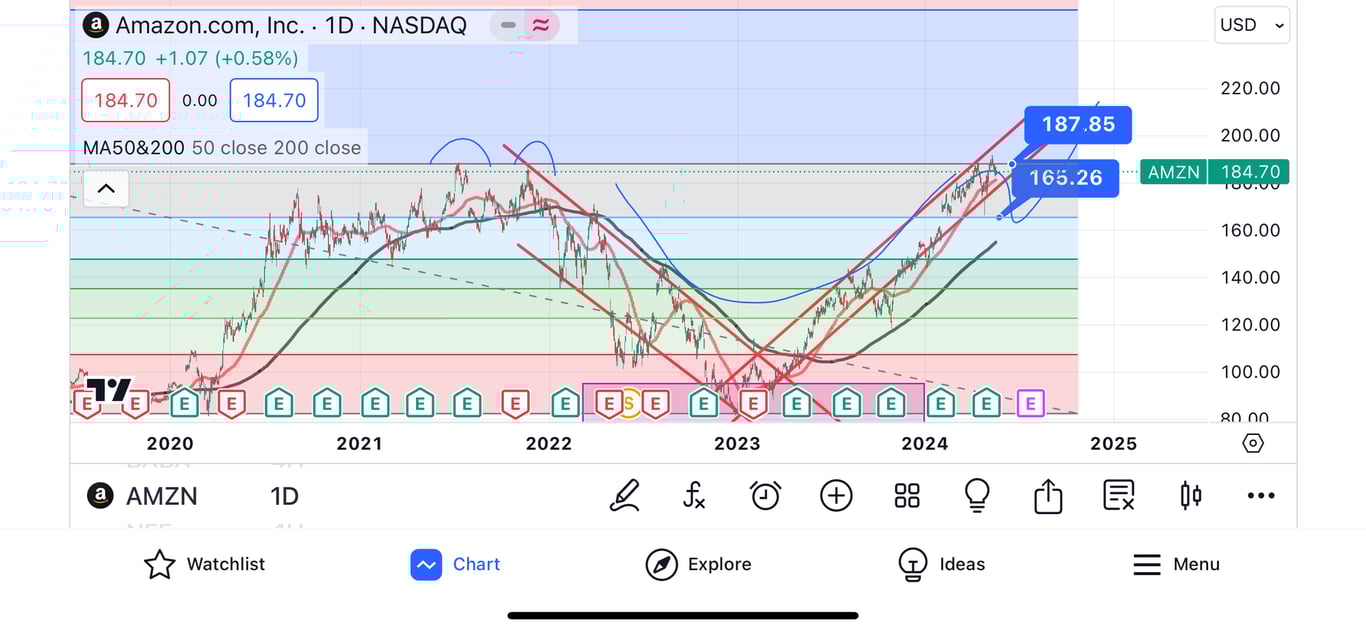
Task: Select the 165.26 drawing price label
Action: click(x=1065, y=178)
